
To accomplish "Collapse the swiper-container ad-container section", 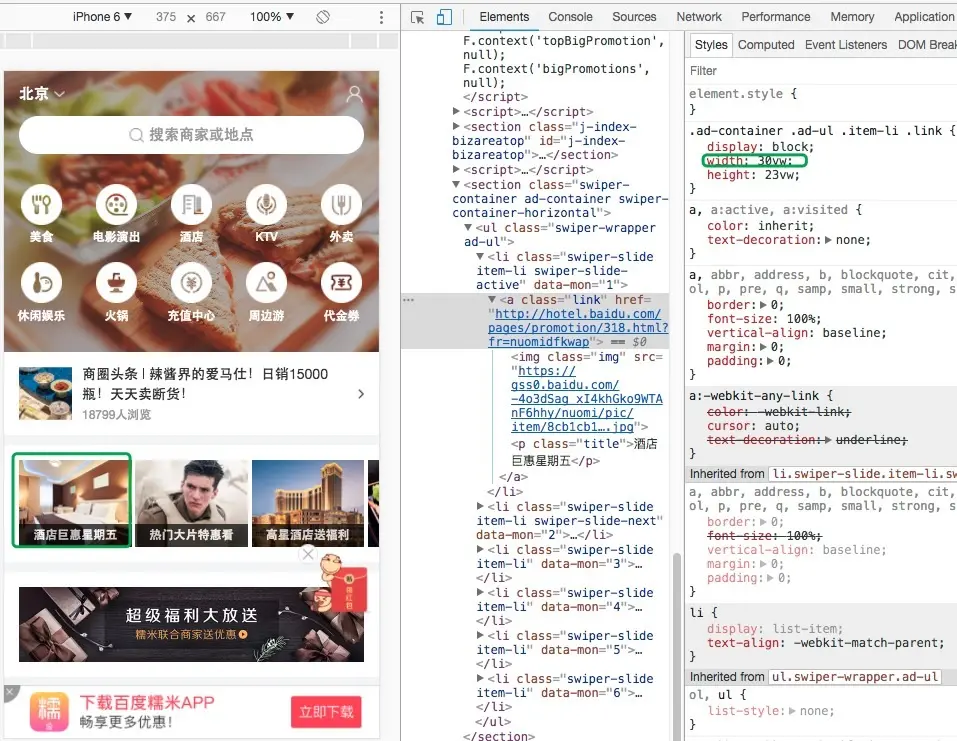I will pos(456,184).
